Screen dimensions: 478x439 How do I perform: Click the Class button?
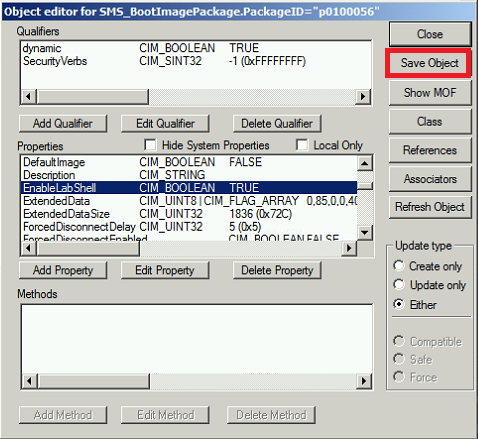[x=430, y=122]
